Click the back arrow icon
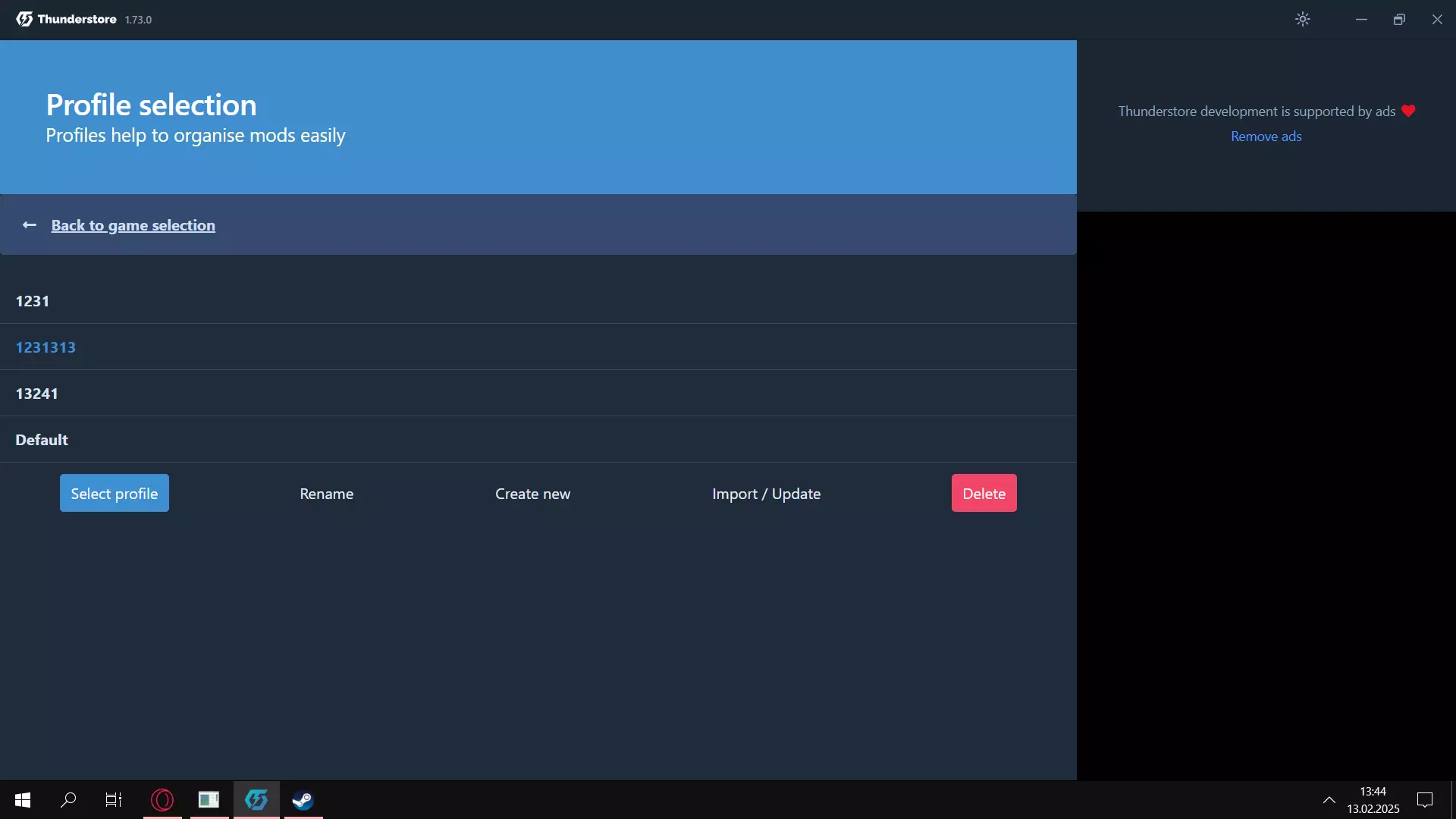 click(30, 225)
